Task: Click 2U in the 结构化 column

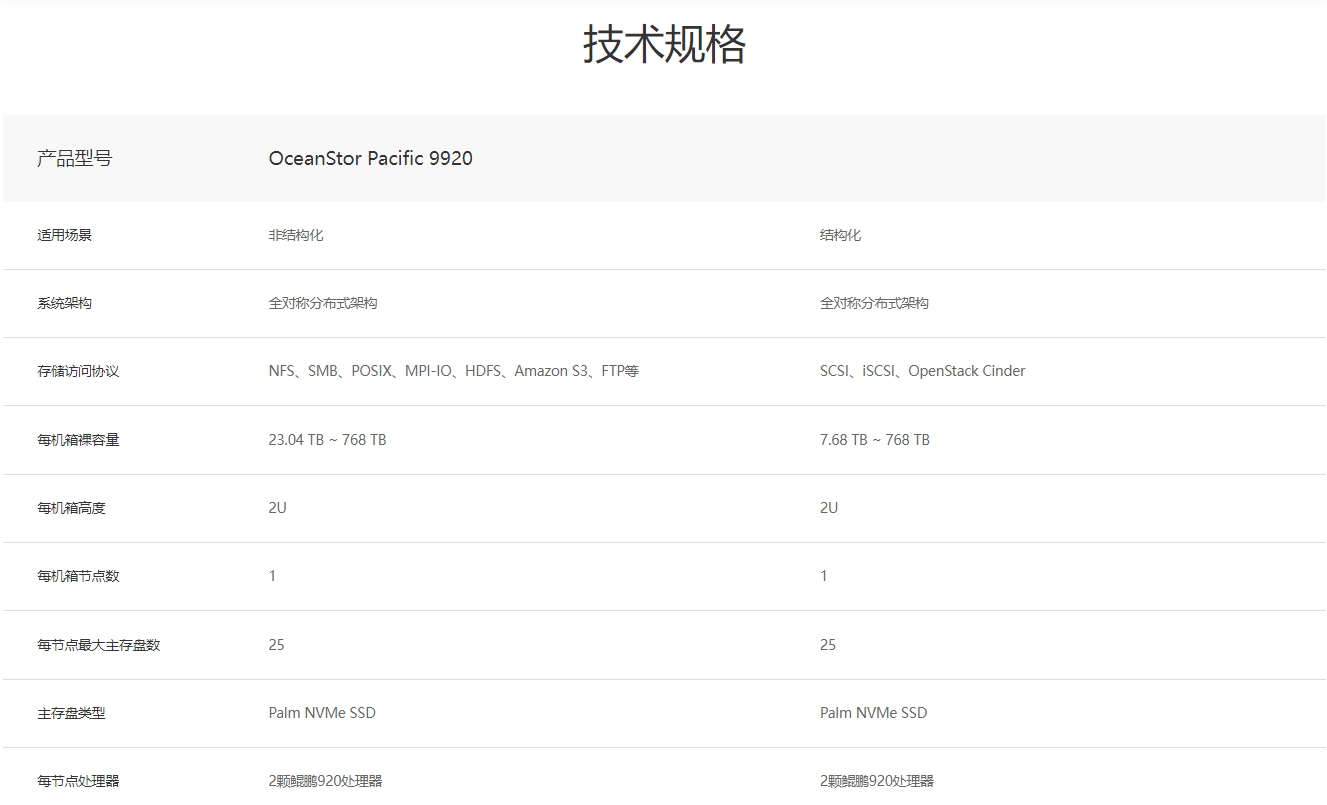Action: coord(829,508)
